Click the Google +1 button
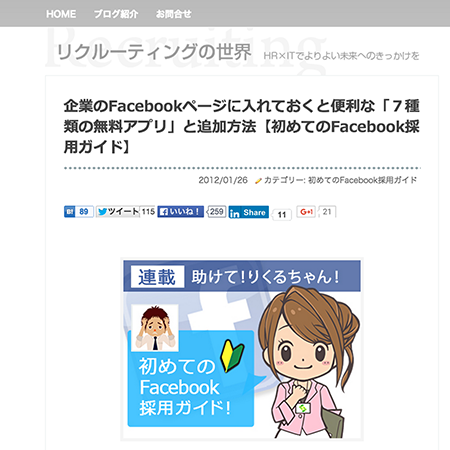450x450 pixels. pos(306,212)
